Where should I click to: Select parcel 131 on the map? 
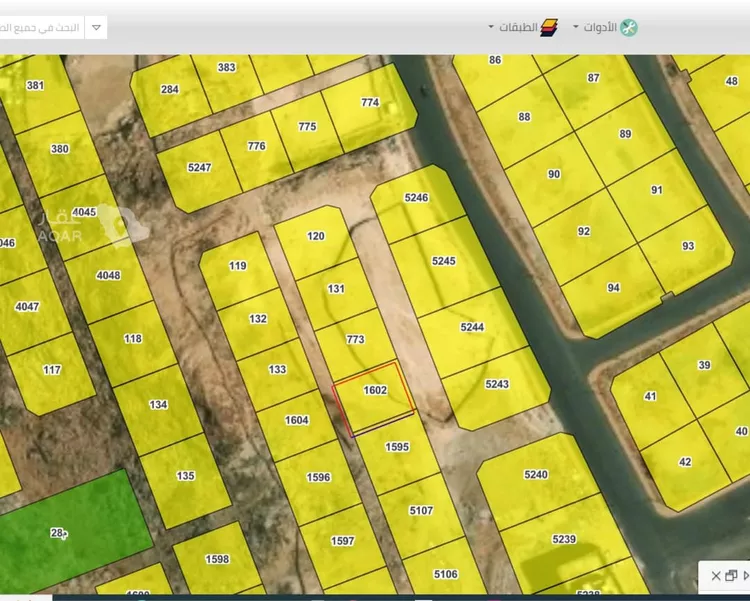tap(336, 294)
